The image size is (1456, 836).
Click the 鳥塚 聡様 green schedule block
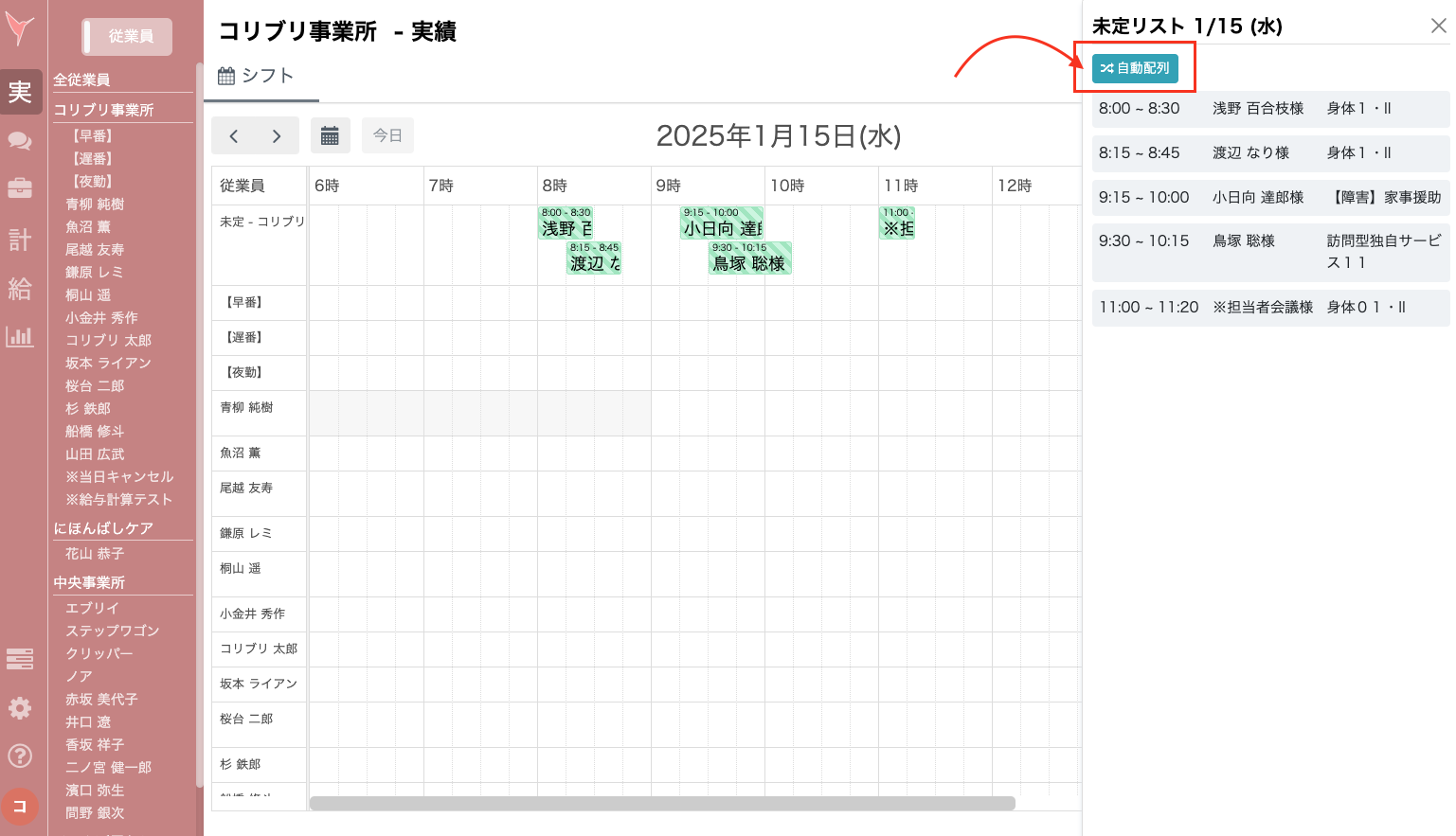(x=749, y=258)
